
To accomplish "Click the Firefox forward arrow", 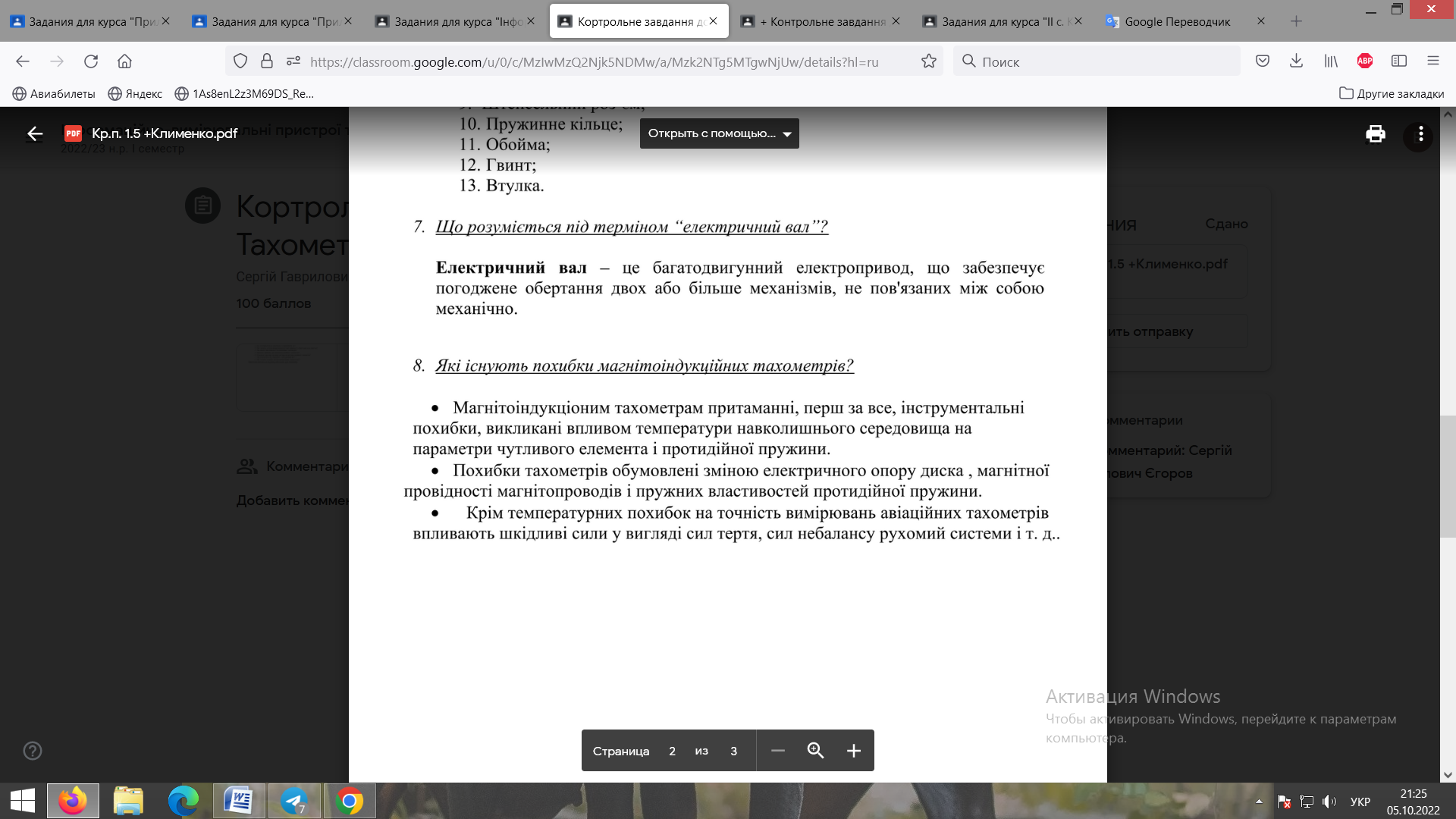I will coord(57,61).
